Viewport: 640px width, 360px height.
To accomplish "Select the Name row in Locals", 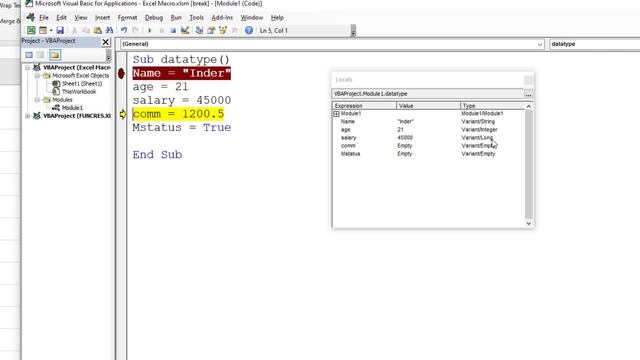I will click(429, 122).
